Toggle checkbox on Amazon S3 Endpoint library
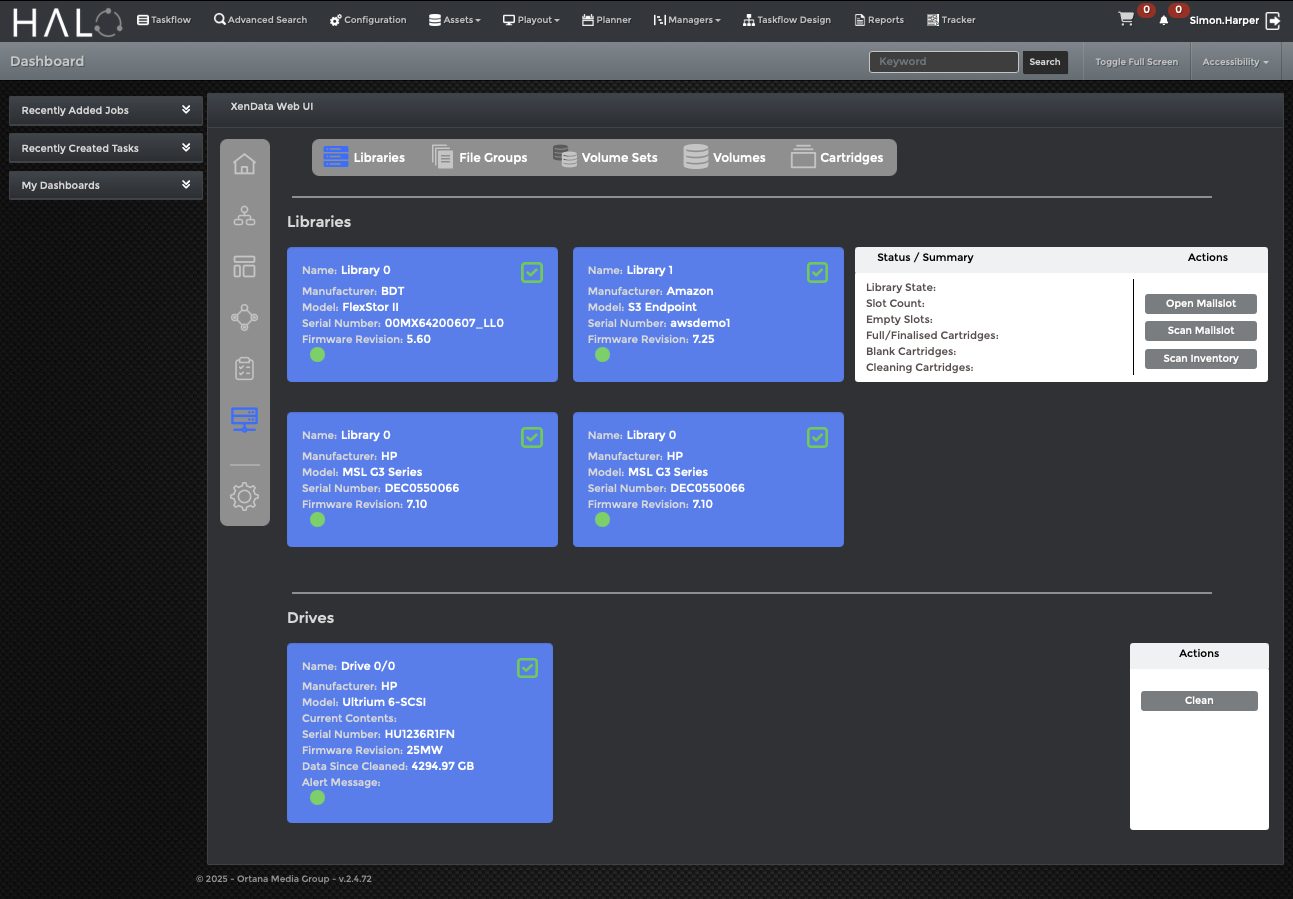The width and height of the screenshot is (1293, 899). (817, 272)
